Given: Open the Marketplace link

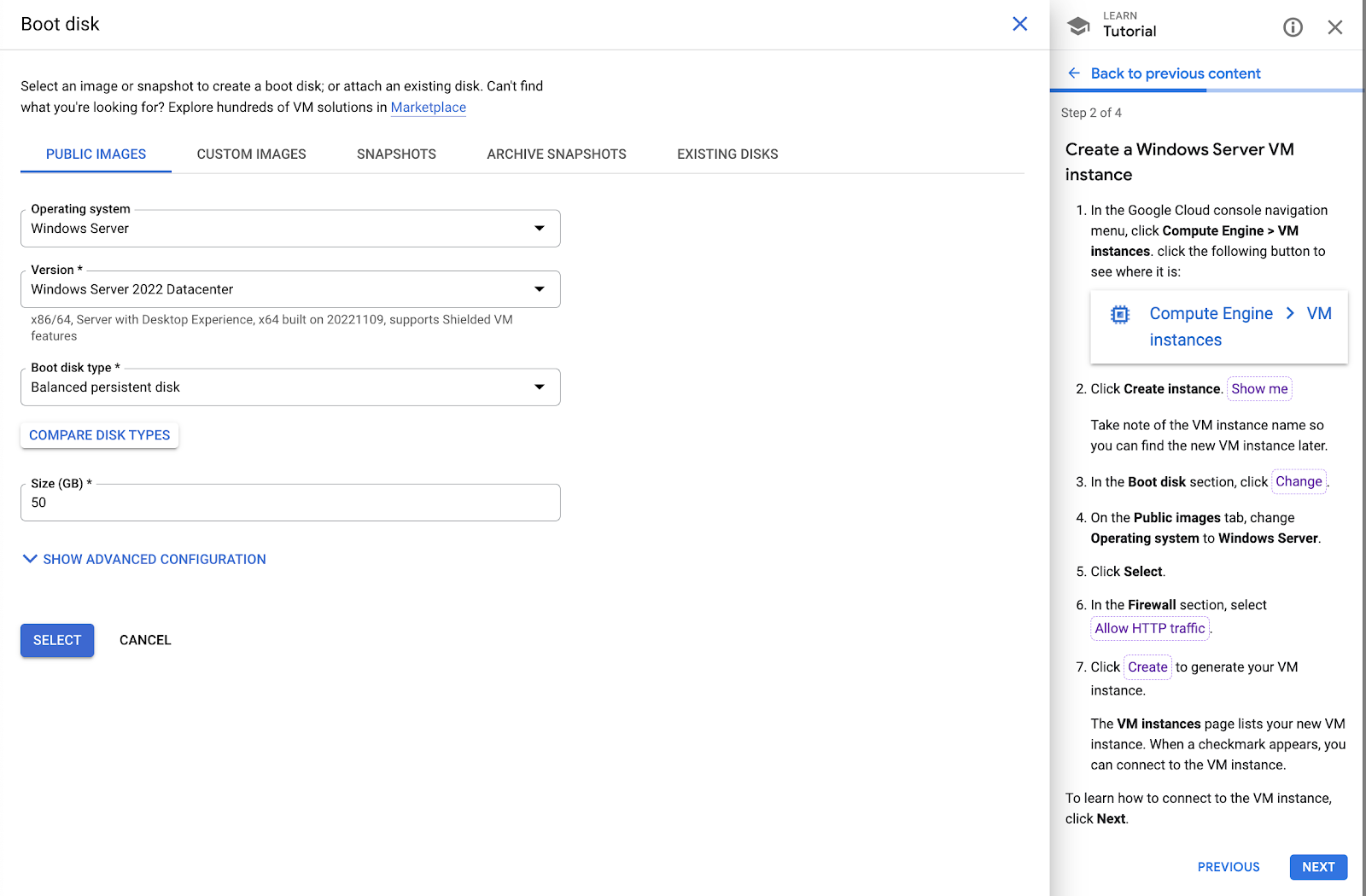Looking at the screenshot, I should click(429, 108).
